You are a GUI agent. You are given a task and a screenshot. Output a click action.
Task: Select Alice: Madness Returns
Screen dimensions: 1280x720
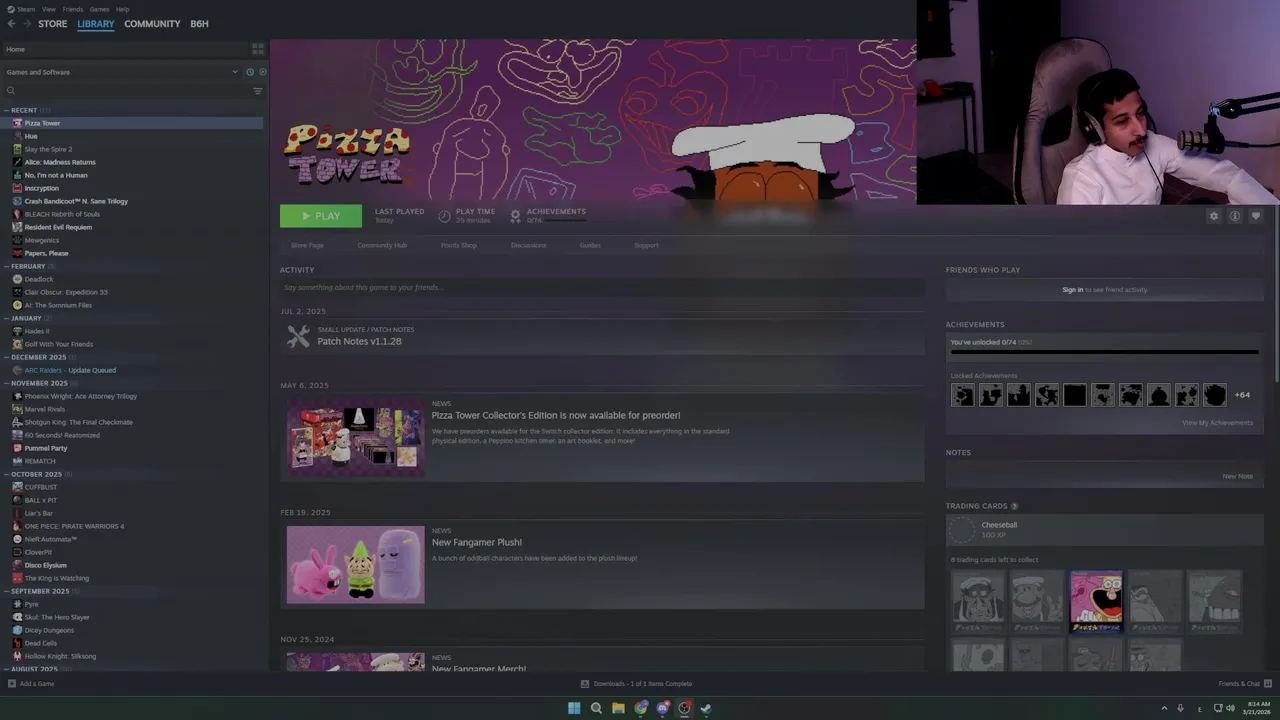[x=60, y=162]
